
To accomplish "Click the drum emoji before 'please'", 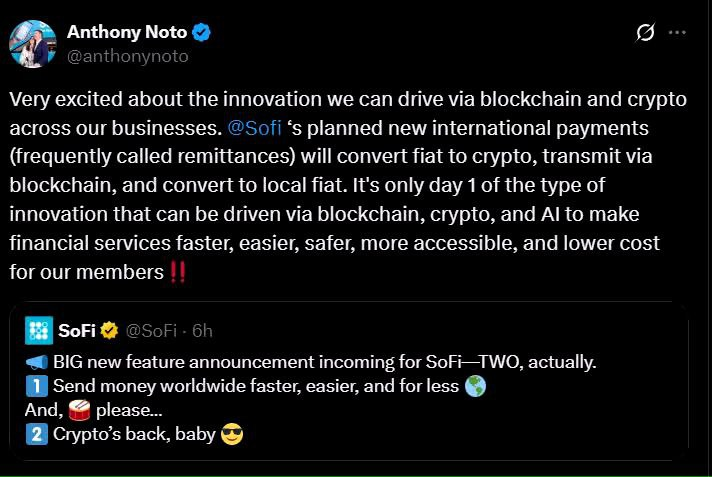I will (79, 410).
